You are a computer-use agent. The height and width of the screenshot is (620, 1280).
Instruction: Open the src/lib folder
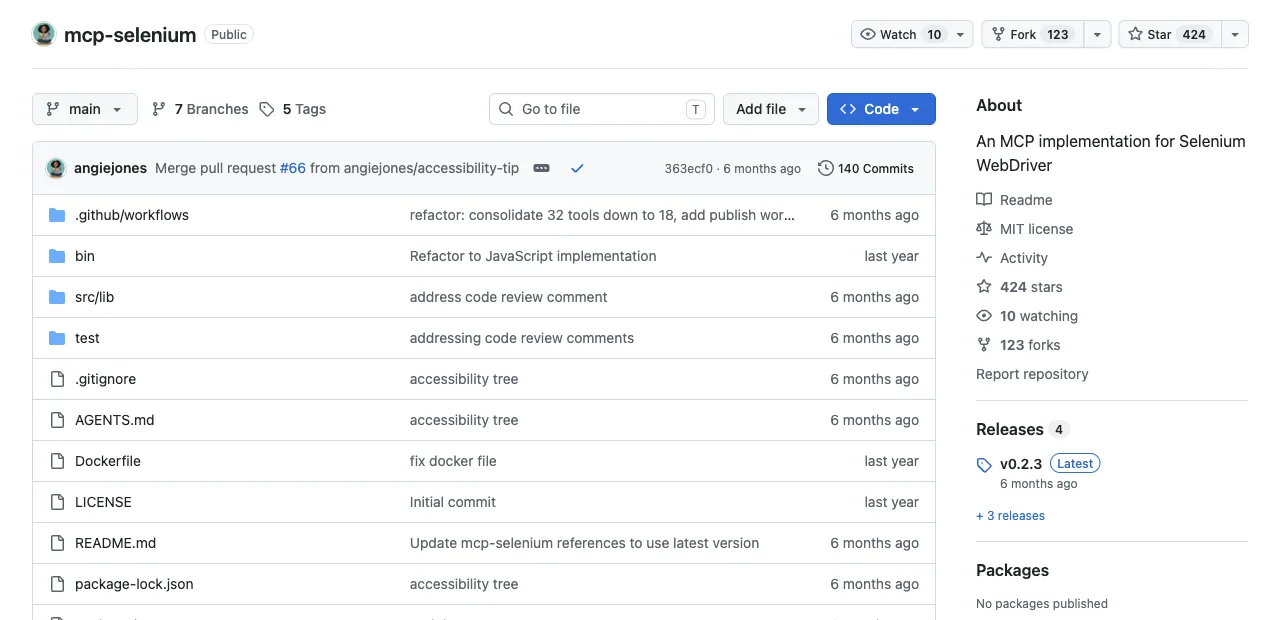[x=94, y=297]
